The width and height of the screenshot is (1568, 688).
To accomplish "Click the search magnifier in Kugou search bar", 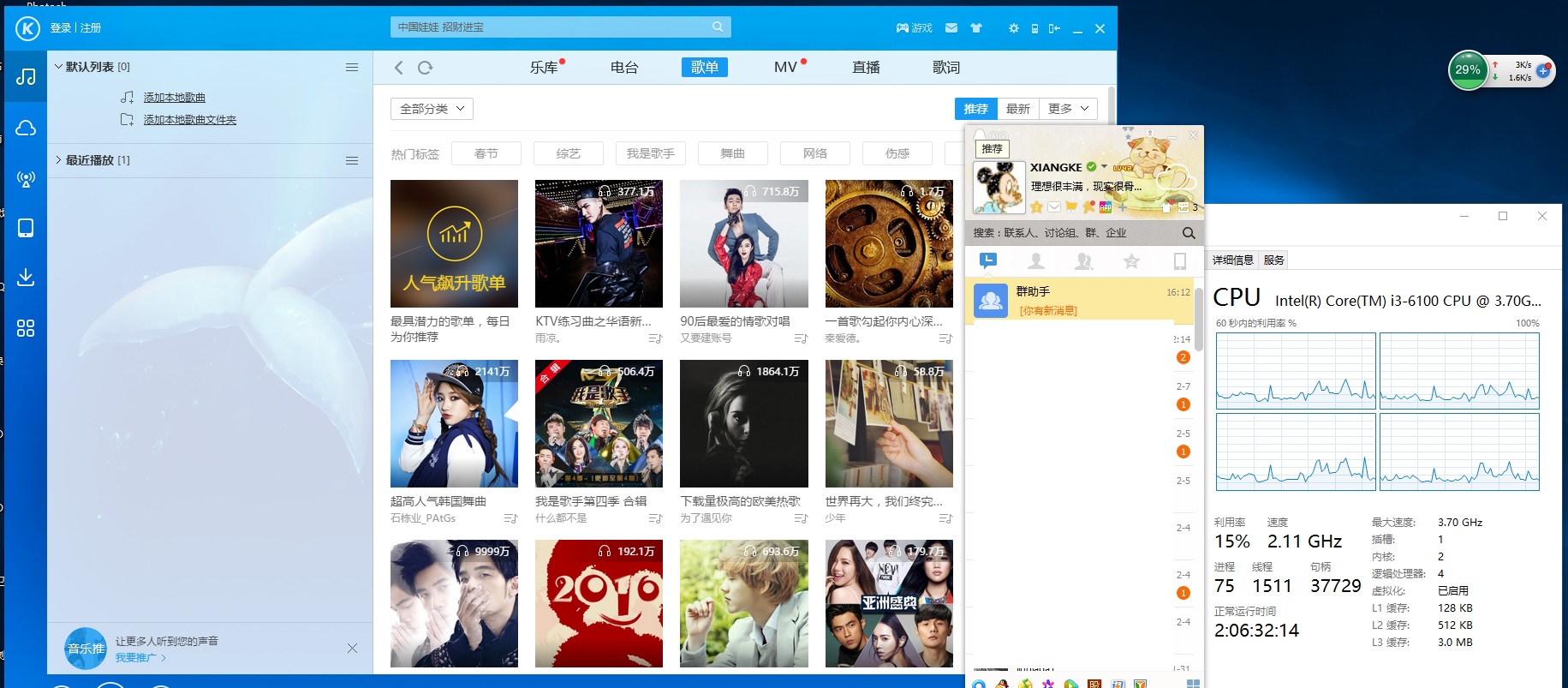I will [718, 27].
